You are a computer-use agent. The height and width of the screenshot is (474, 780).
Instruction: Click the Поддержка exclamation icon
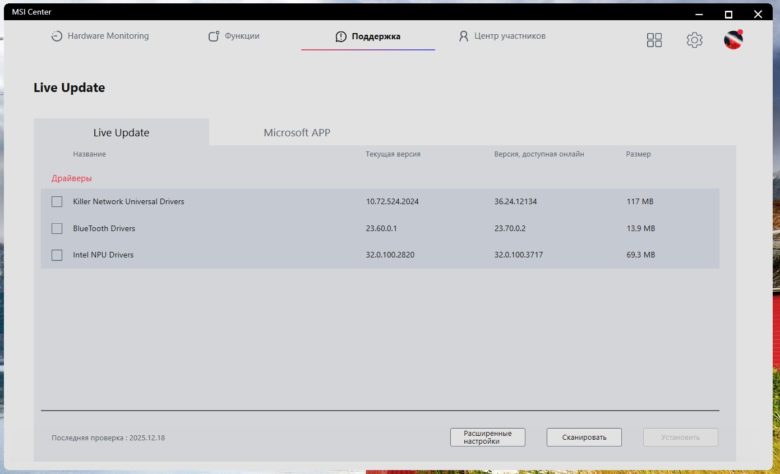click(341, 36)
